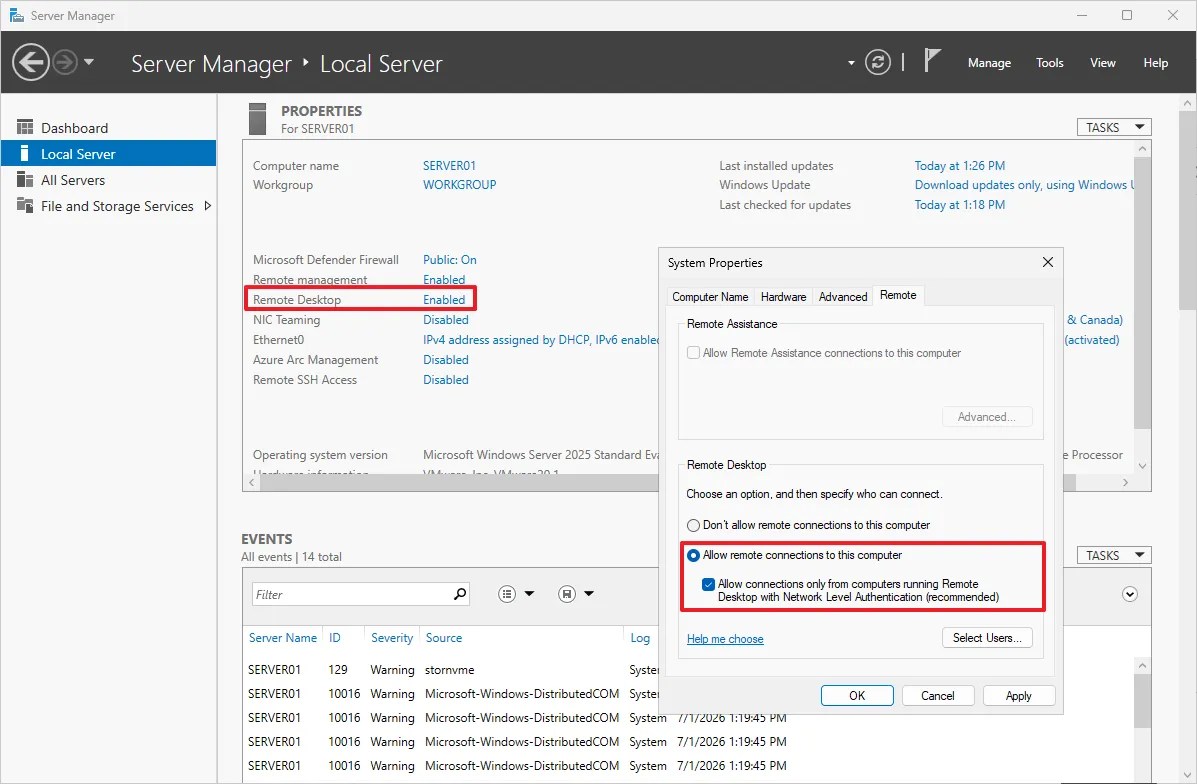Image resolution: width=1197 pixels, height=784 pixels.
Task: Open the Help menu
Action: click(x=1155, y=63)
